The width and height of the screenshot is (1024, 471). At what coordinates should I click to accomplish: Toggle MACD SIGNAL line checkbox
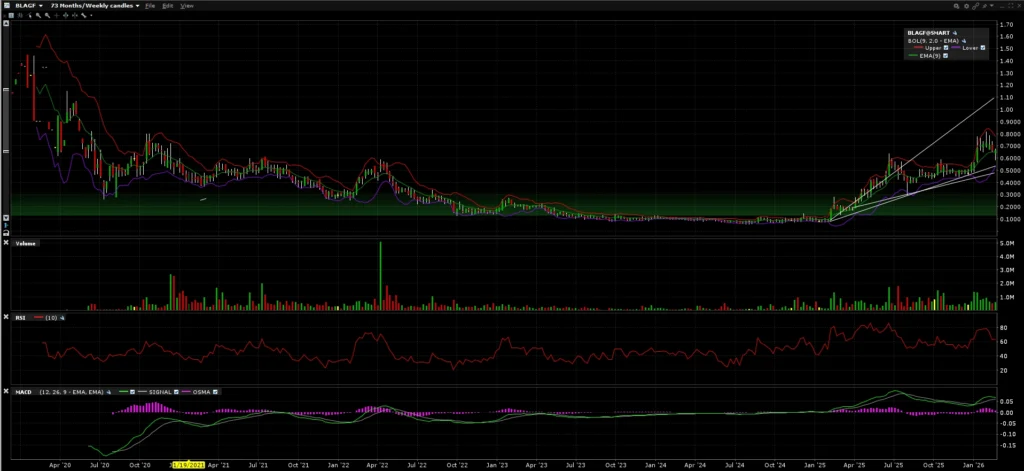(177, 390)
